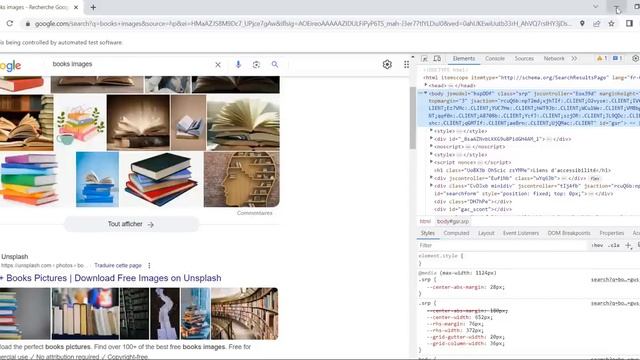Expand the head node in the DOM tree

426,85
